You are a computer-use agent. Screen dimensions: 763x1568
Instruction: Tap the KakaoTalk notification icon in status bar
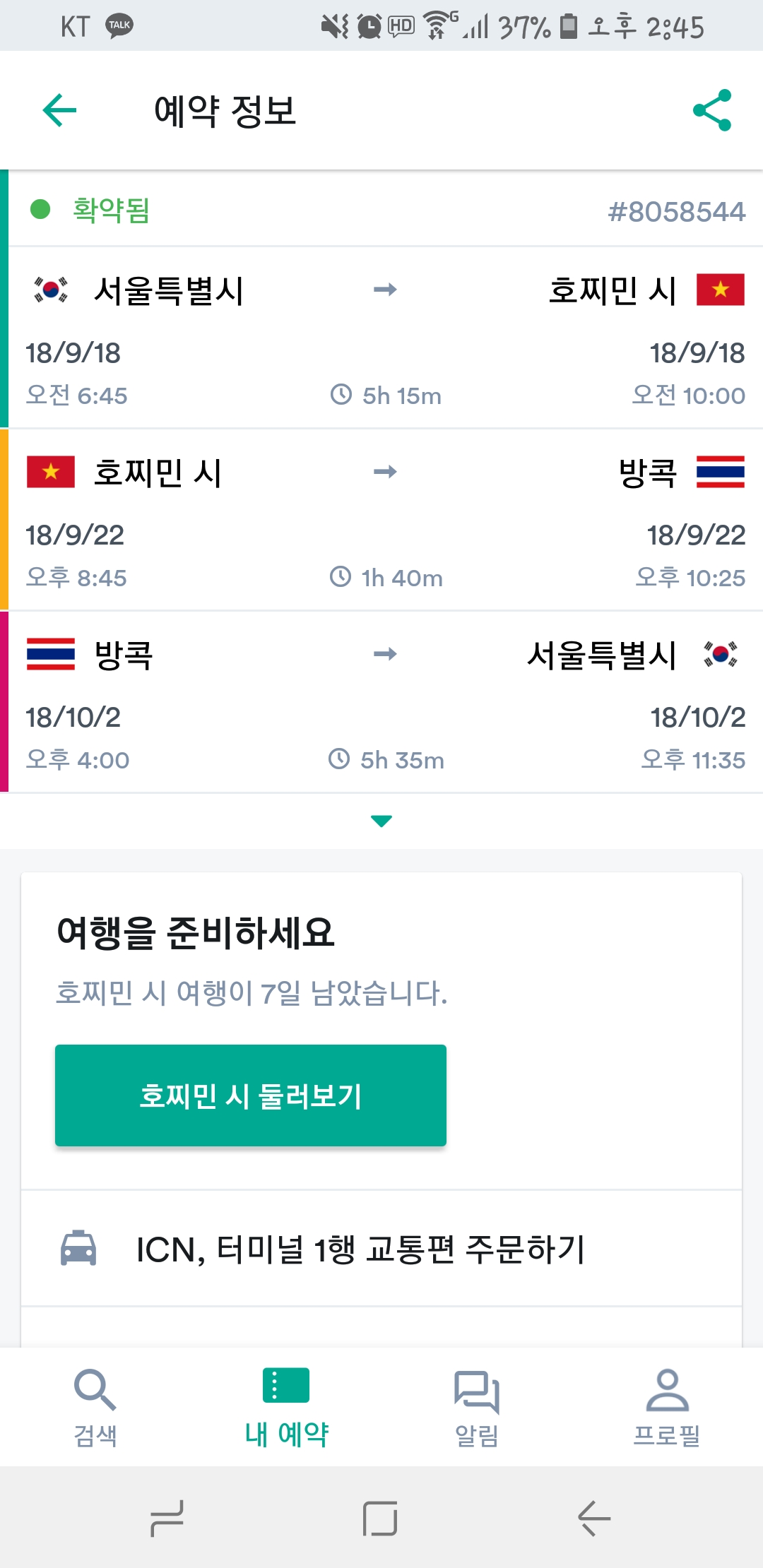pyautogui.click(x=119, y=26)
